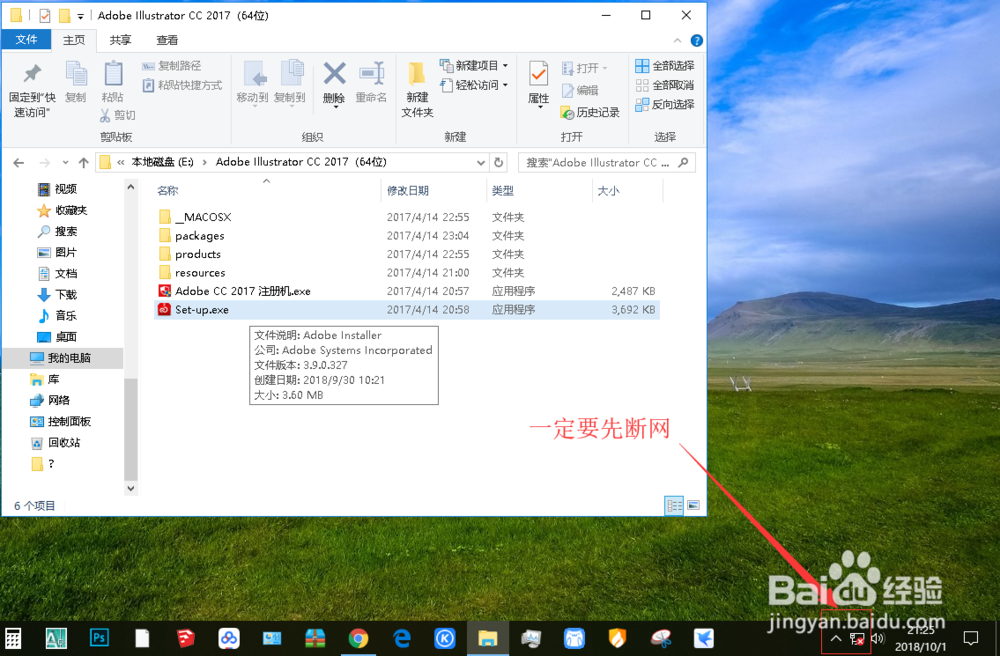Click the blue Help question icon
1000x656 pixels.
(696, 40)
